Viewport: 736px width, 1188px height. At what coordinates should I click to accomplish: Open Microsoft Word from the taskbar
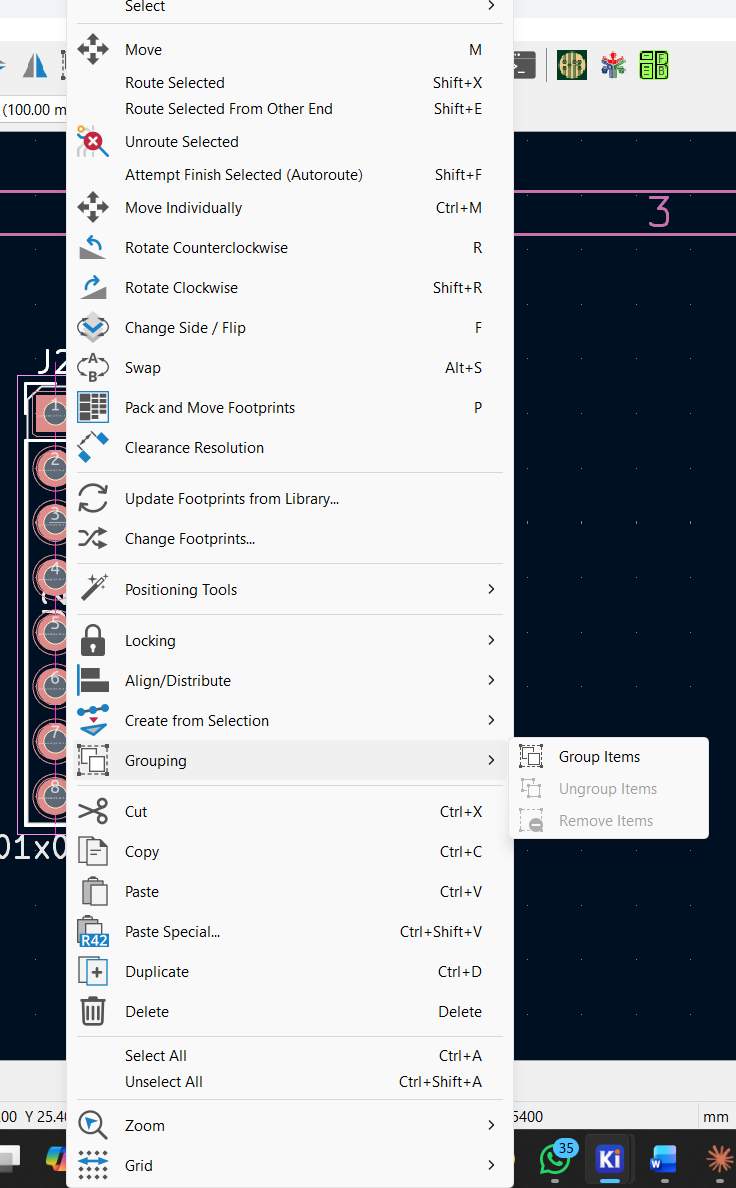point(662,1158)
